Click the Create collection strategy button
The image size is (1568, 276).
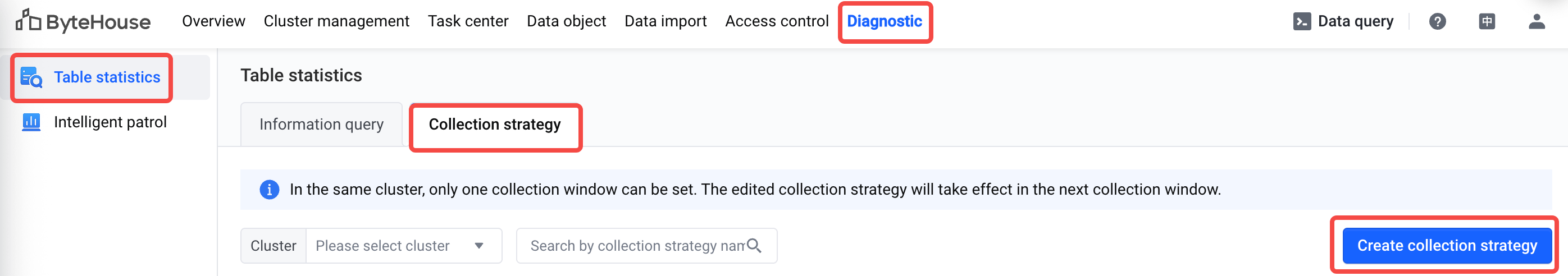(1446, 246)
